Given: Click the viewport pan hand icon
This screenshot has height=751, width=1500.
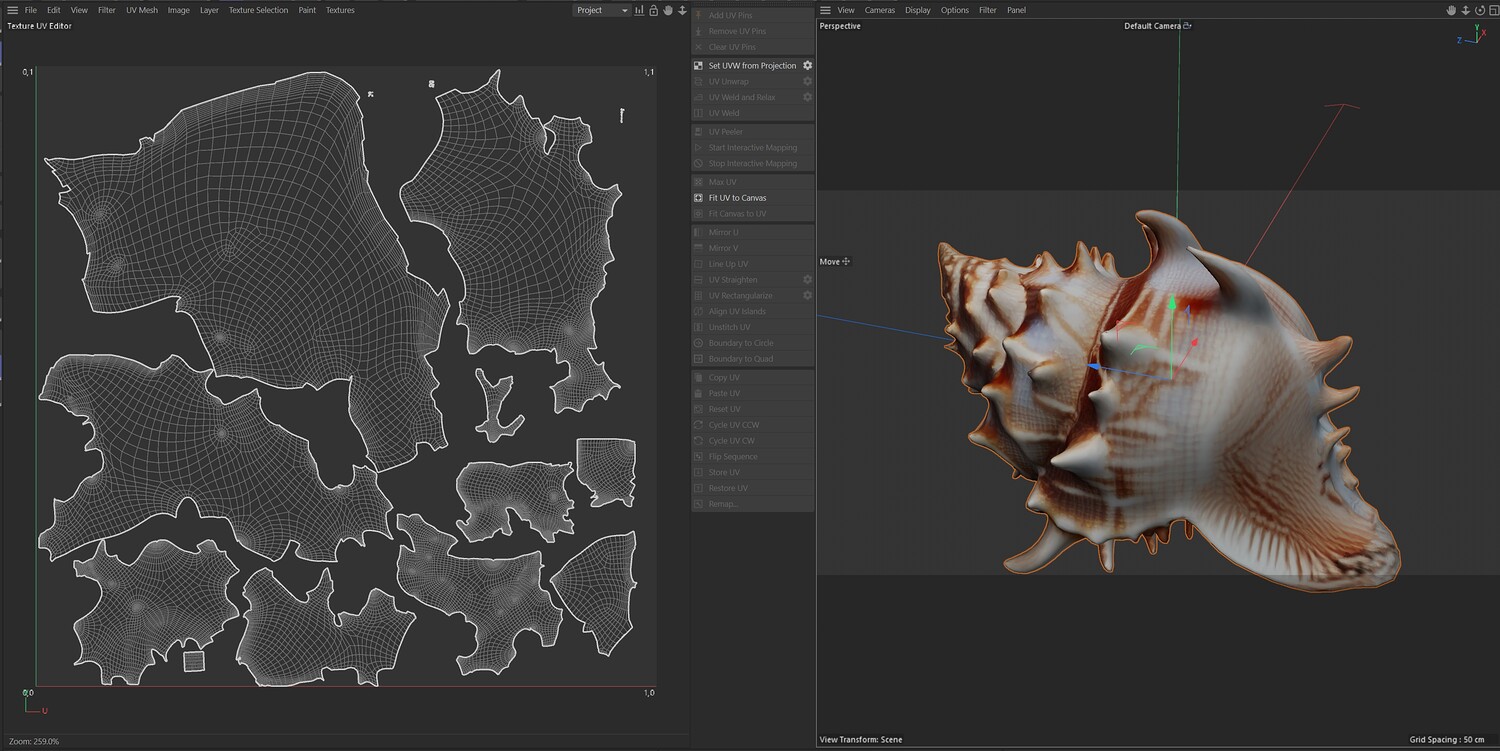Looking at the screenshot, I should [1451, 10].
